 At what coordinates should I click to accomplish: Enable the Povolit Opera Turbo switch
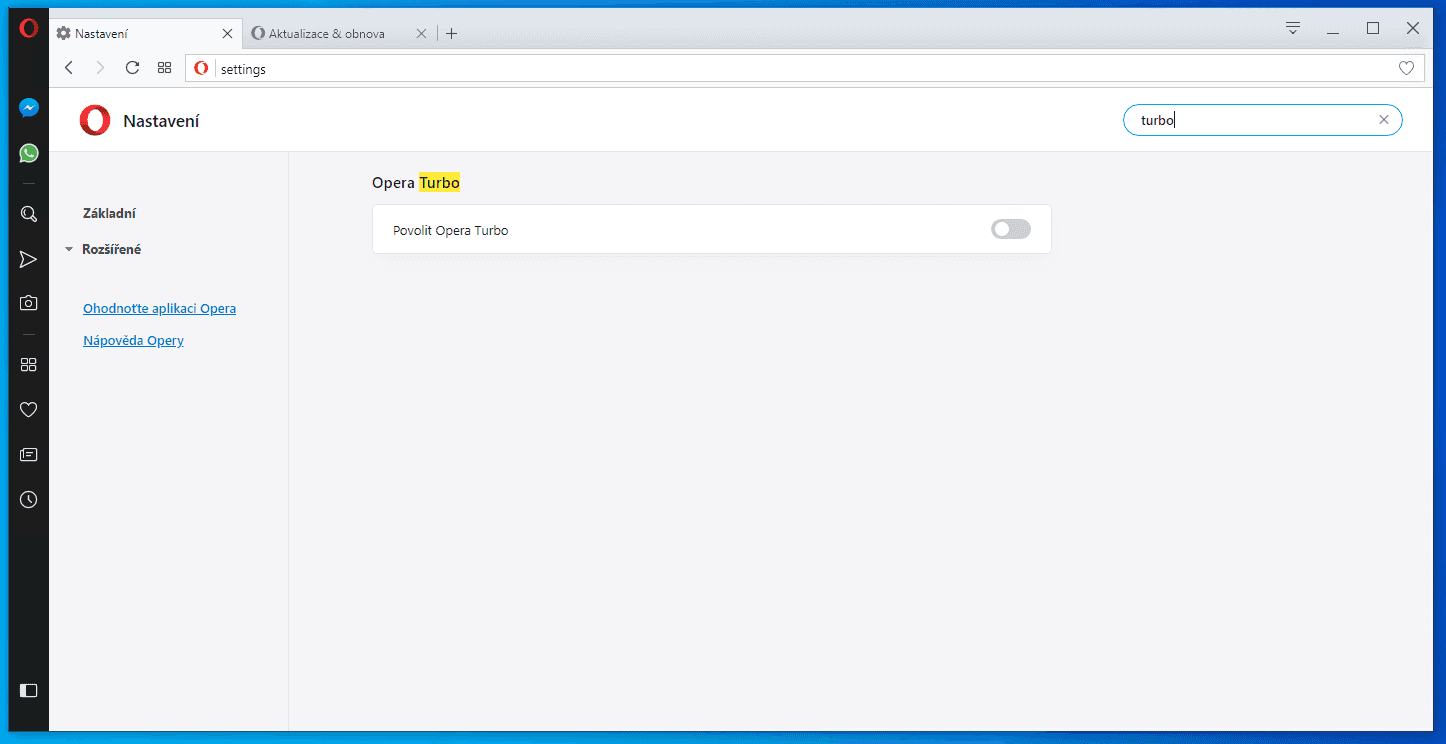pyautogui.click(x=1011, y=230)
